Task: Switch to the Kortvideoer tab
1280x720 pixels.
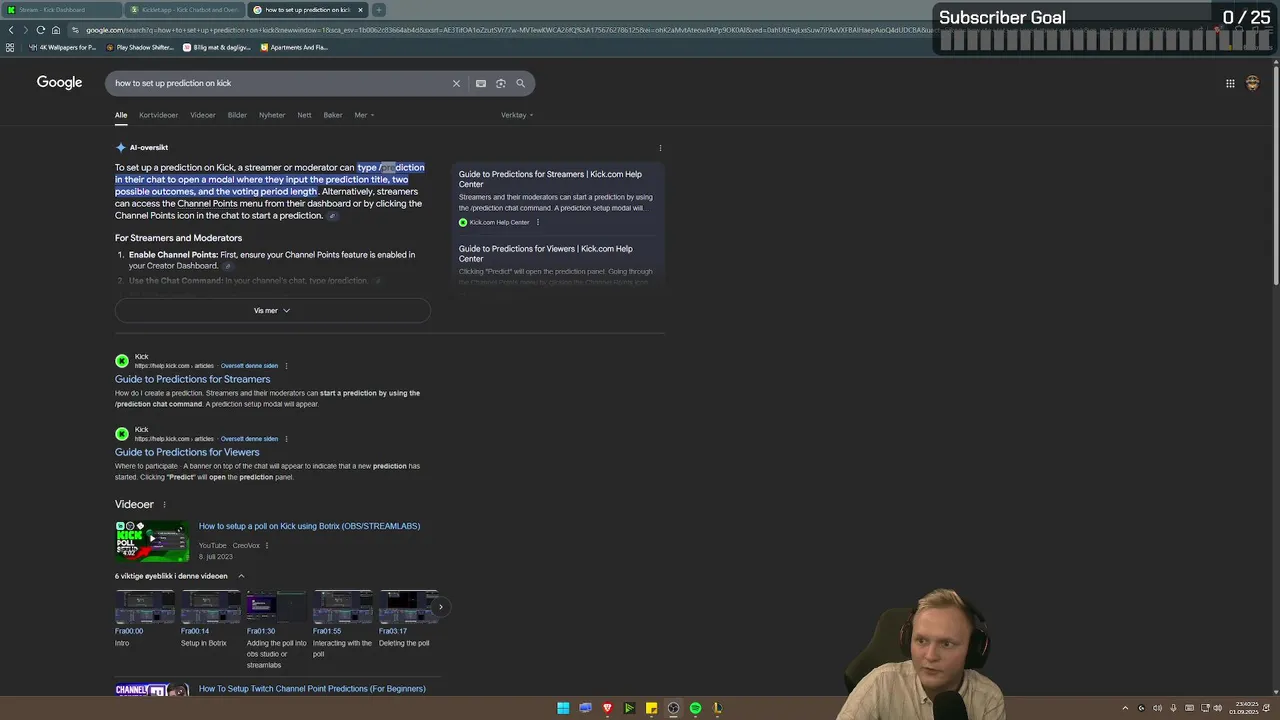Action: pos(158,115)
